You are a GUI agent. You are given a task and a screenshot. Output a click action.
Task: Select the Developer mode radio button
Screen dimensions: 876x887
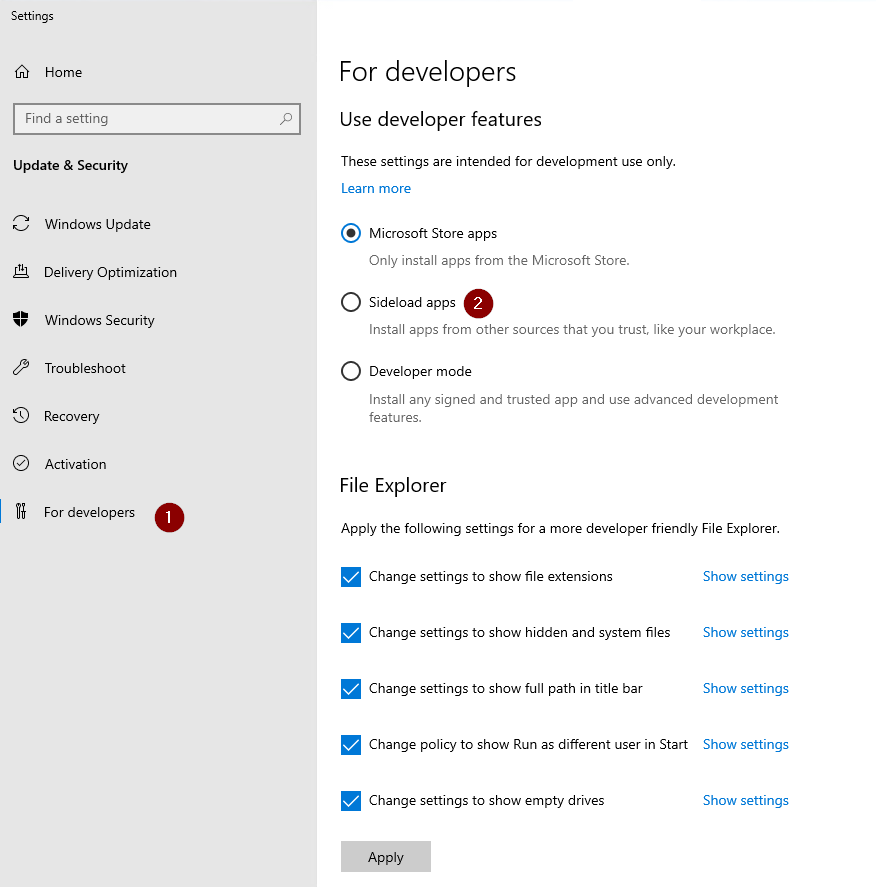pyautogui.click(x=351, y=371)
